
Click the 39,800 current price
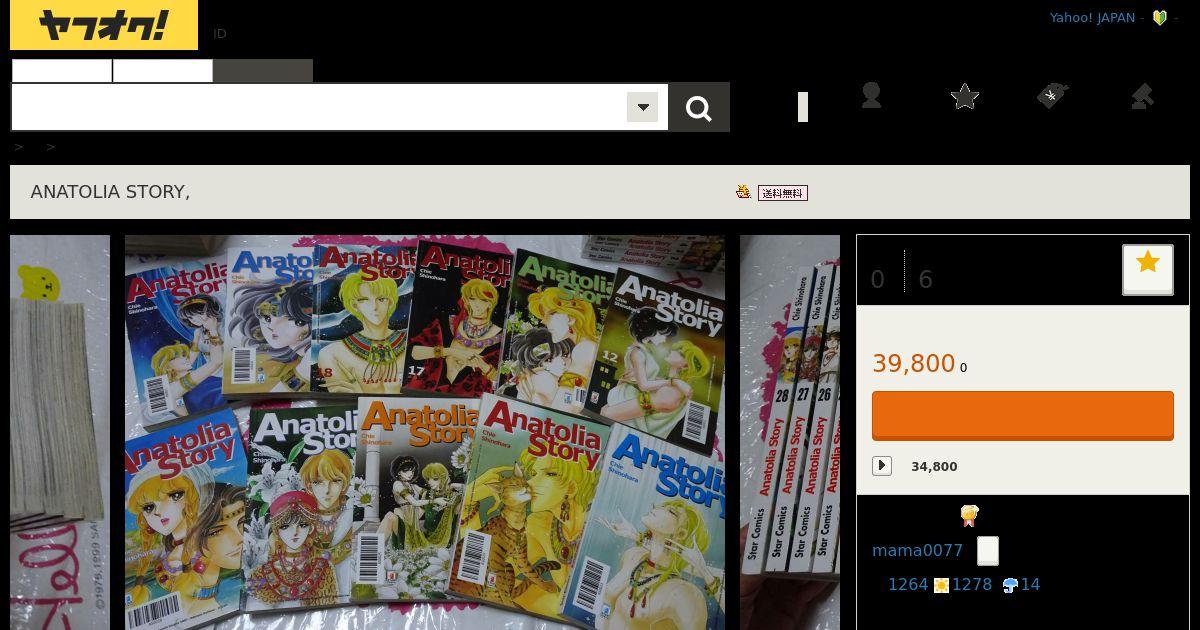(x=914, y=364)
